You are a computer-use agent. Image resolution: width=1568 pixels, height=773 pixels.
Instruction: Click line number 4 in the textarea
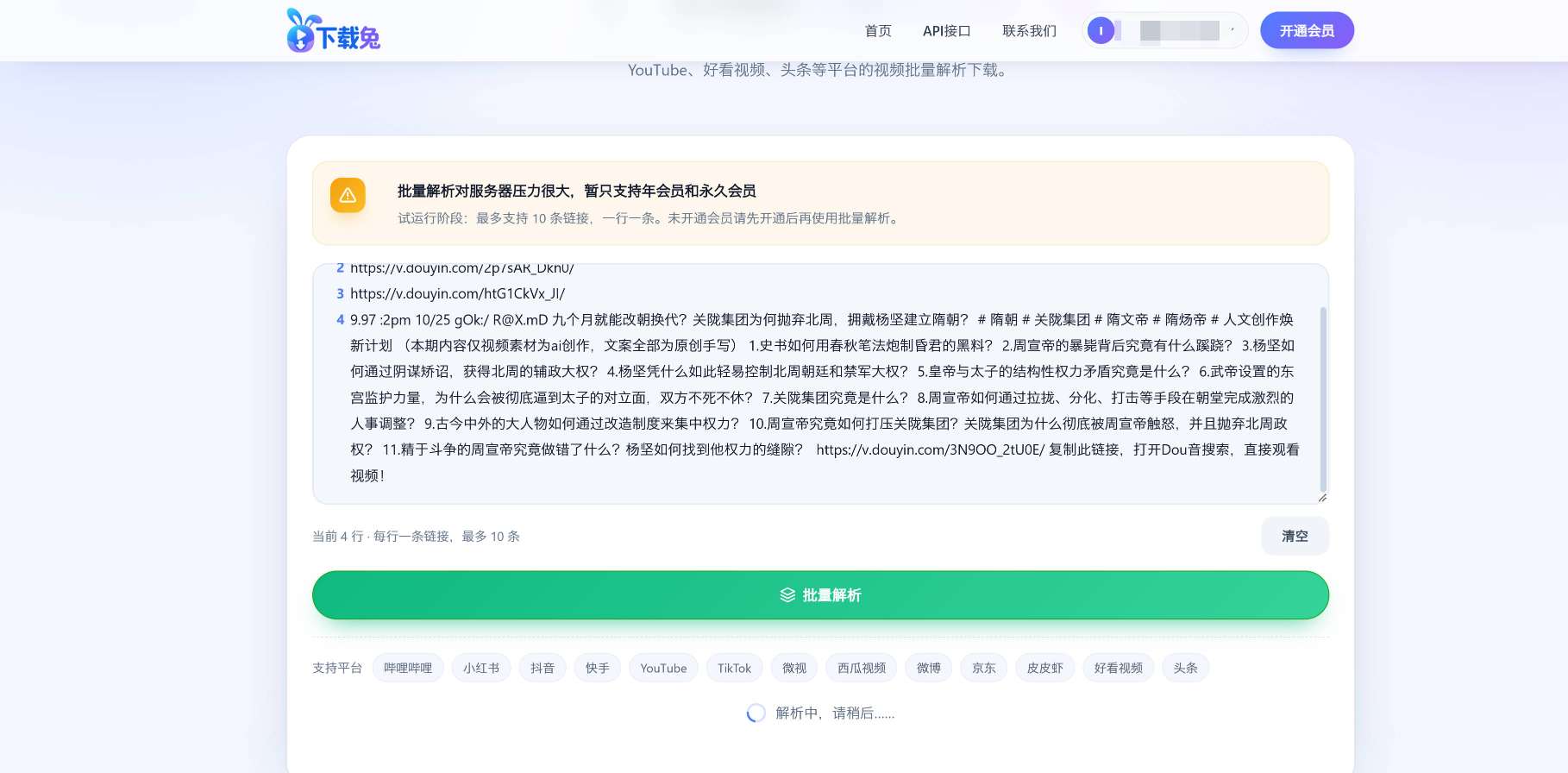click(340, 320)
